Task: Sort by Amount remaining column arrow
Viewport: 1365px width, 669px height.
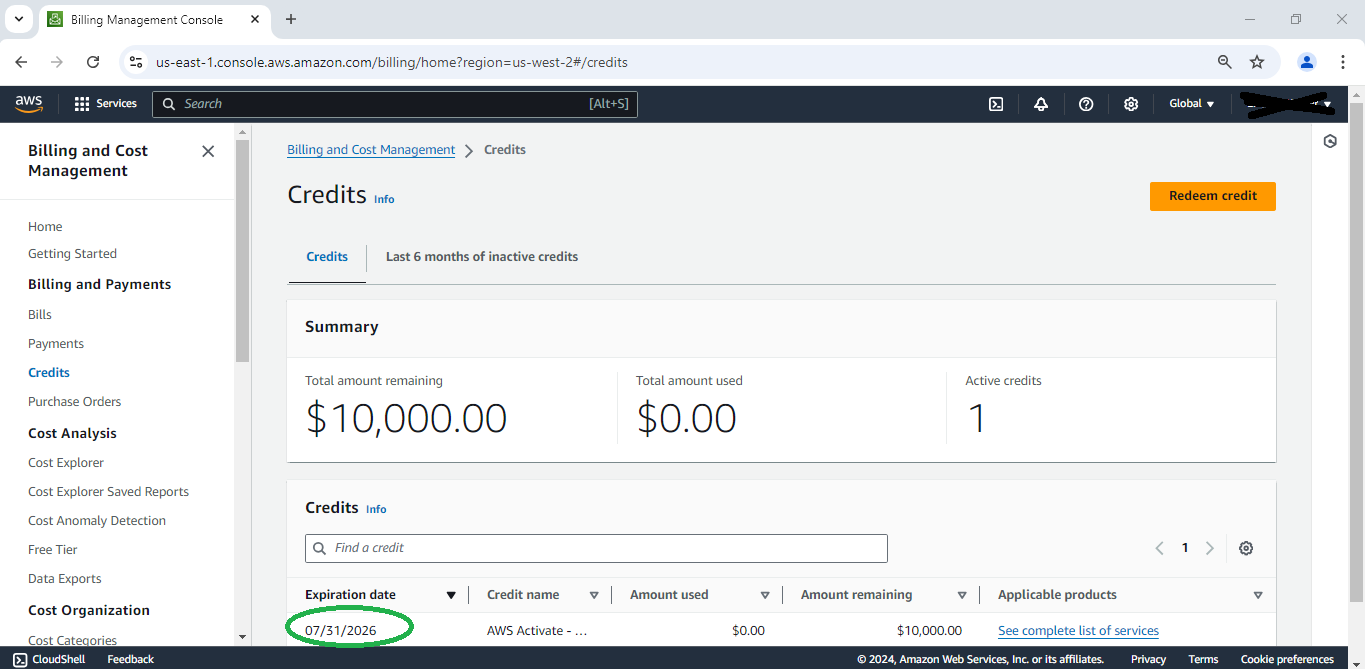Action: click(x=962, y=595)
